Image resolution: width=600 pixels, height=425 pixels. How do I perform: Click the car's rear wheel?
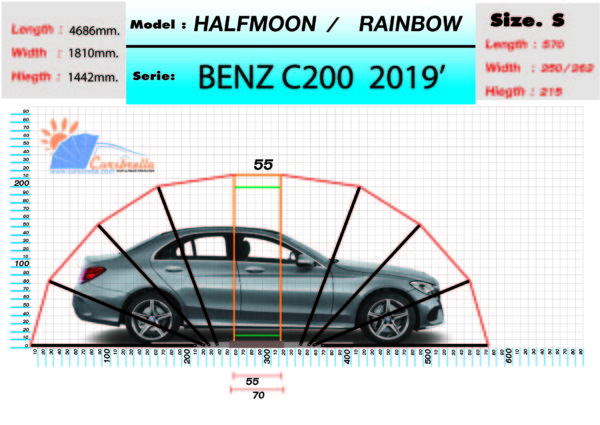click(x=153, y=318)
